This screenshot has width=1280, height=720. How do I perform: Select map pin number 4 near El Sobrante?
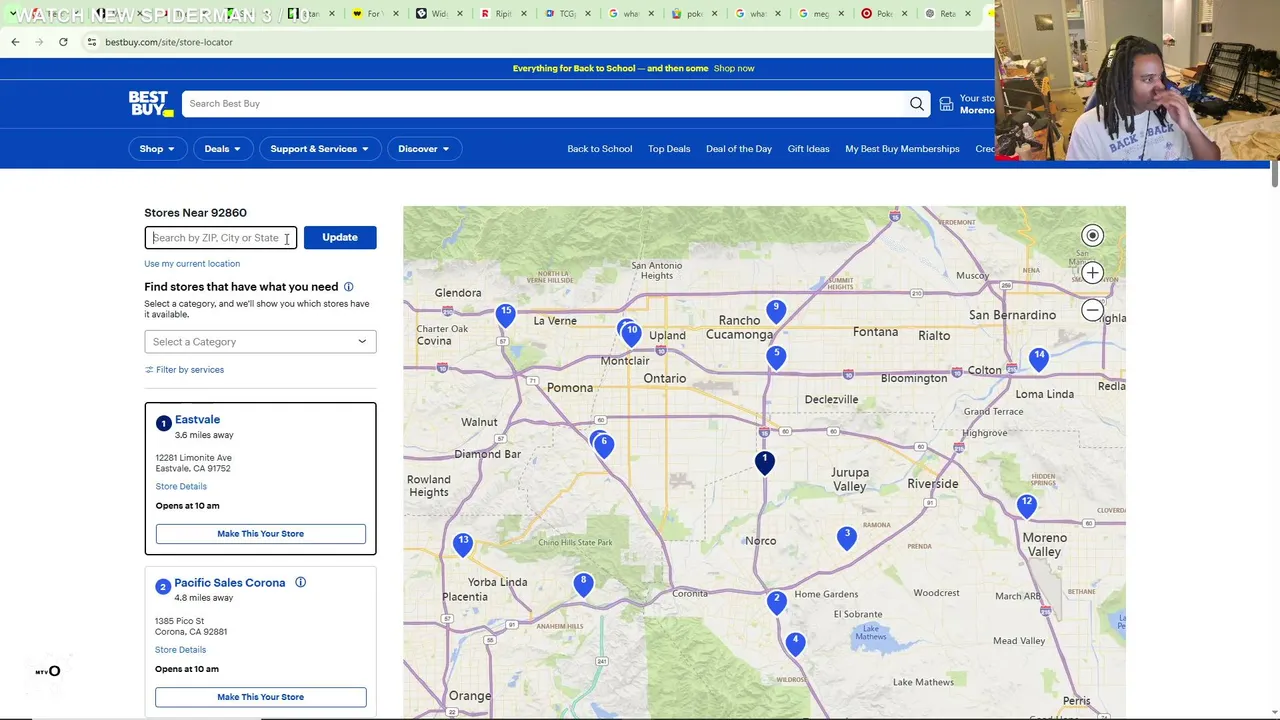[x=796, y=643]
